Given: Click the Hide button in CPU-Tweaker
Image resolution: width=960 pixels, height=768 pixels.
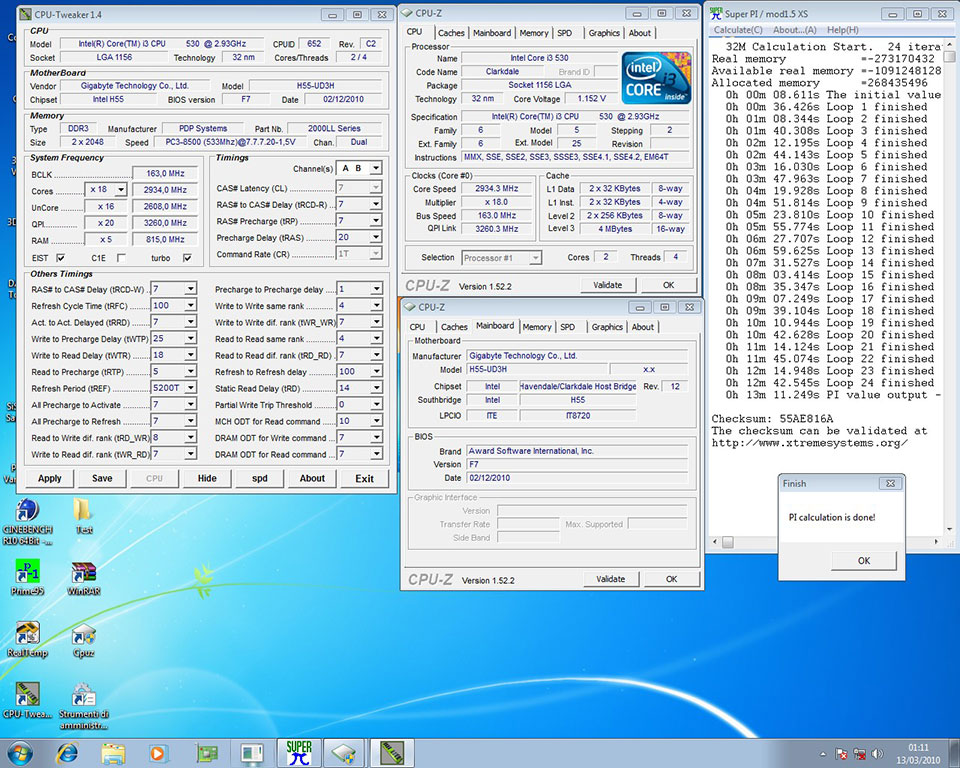Looking at the screenshot, I should pos(207,478).
